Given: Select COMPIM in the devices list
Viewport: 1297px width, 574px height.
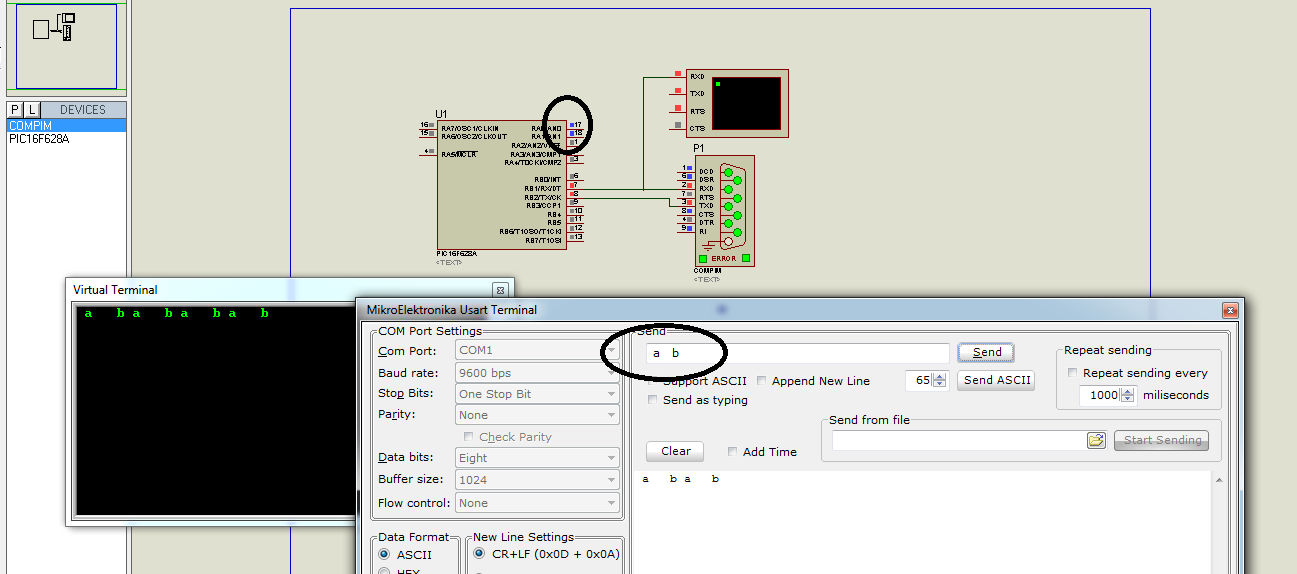Looking at the screenshot, I should tap(66, 126).
